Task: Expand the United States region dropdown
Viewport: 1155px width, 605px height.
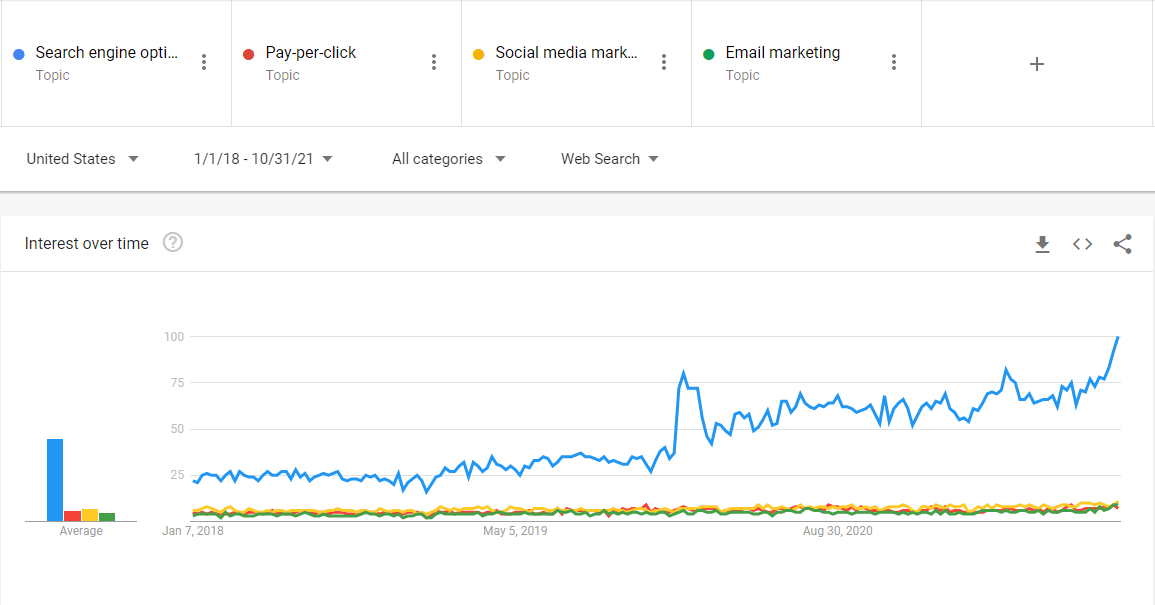Action: pyautogui.click(x=82, y=159)
